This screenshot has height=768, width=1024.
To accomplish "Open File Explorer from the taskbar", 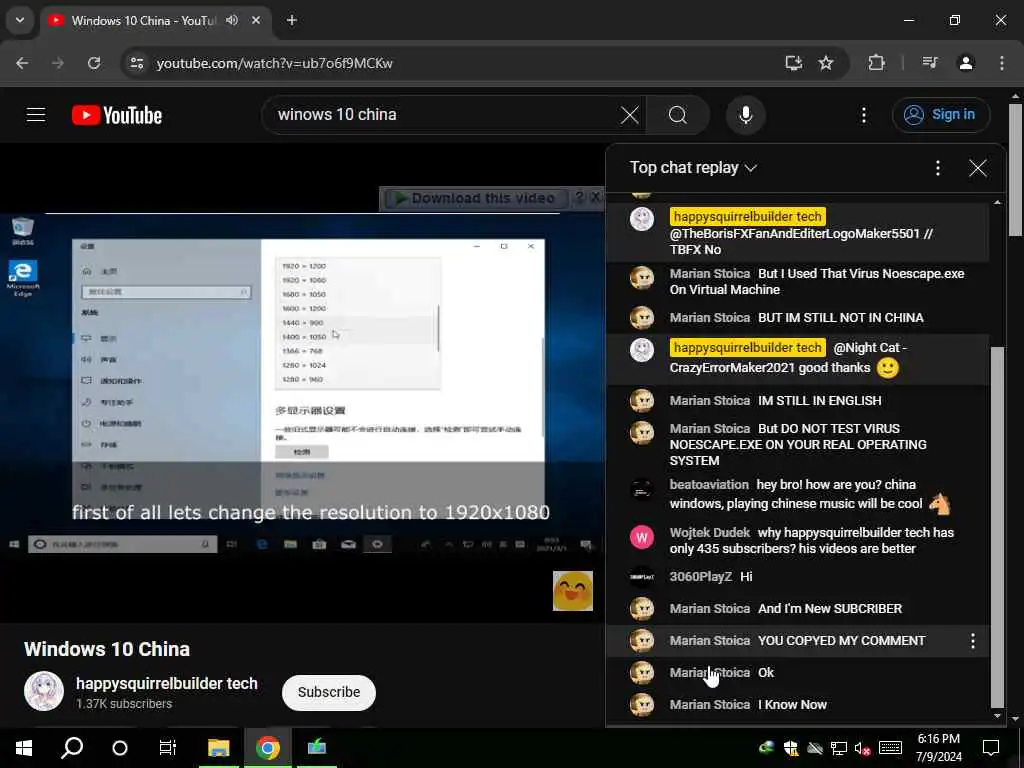I will tap(219, 748).
